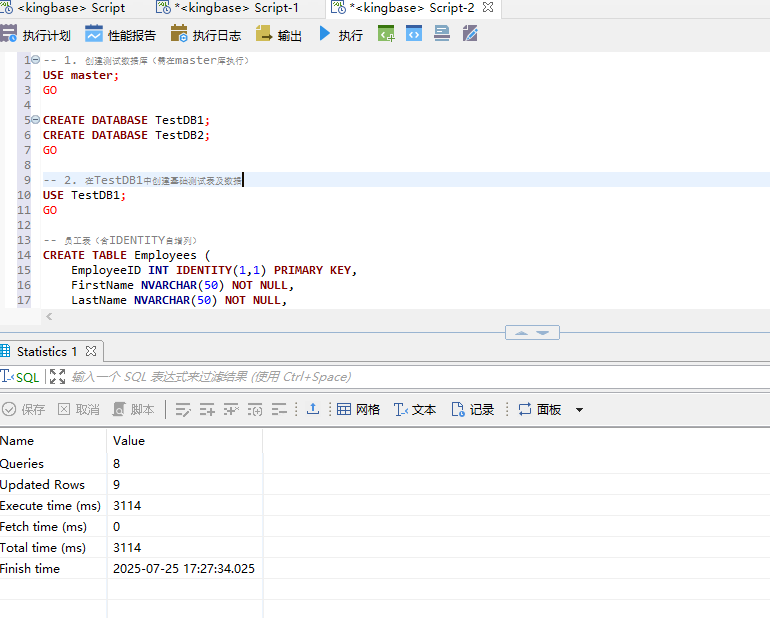Maximize results panel with the up arrow
The width and height of the screenshot is (770, 618).
pyautogui.click(x=521, y=333)
